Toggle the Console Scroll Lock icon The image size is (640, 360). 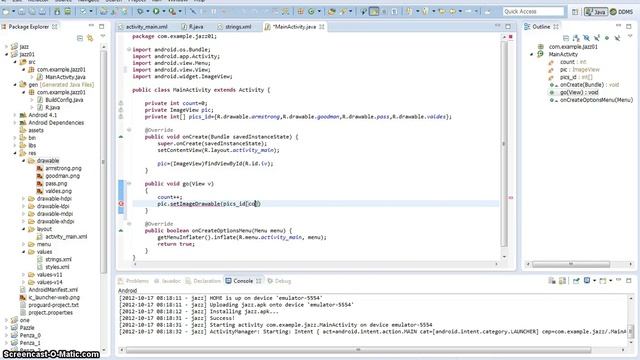[x=562, y=281]
